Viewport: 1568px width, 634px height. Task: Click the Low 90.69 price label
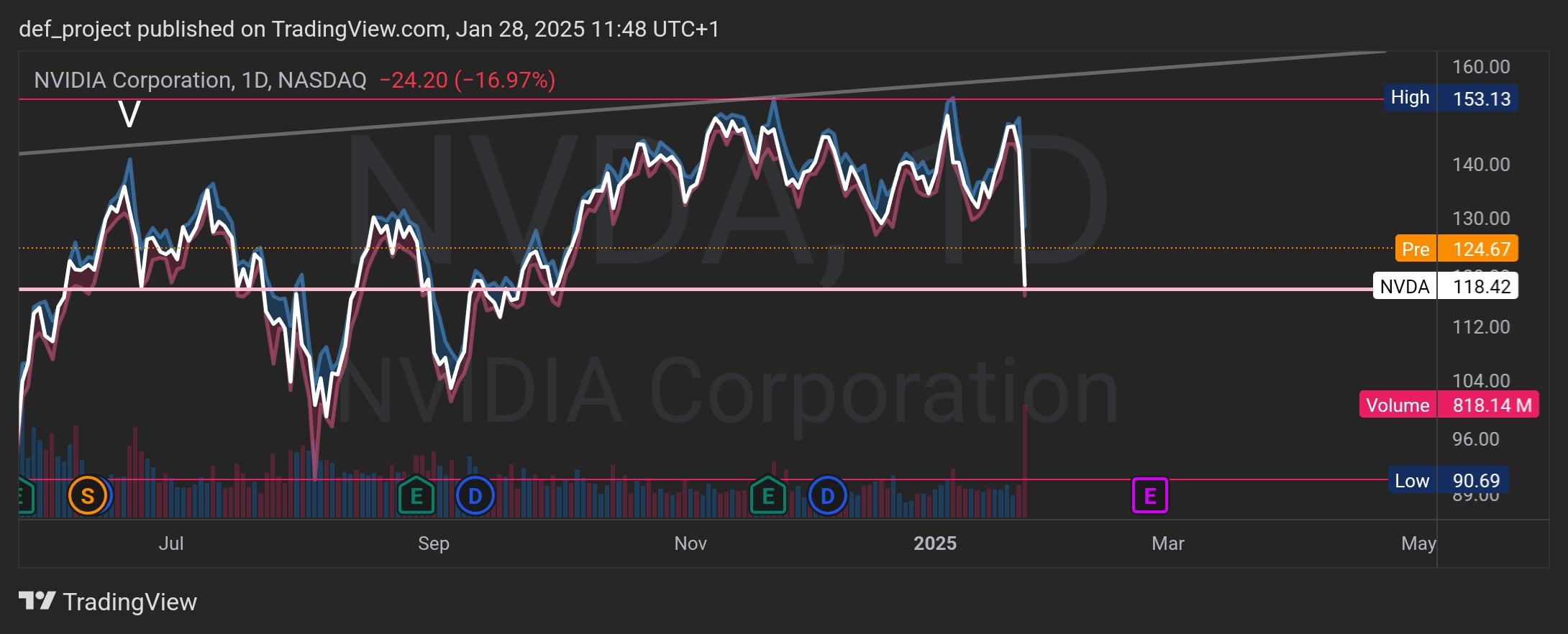coord(1448,481)
